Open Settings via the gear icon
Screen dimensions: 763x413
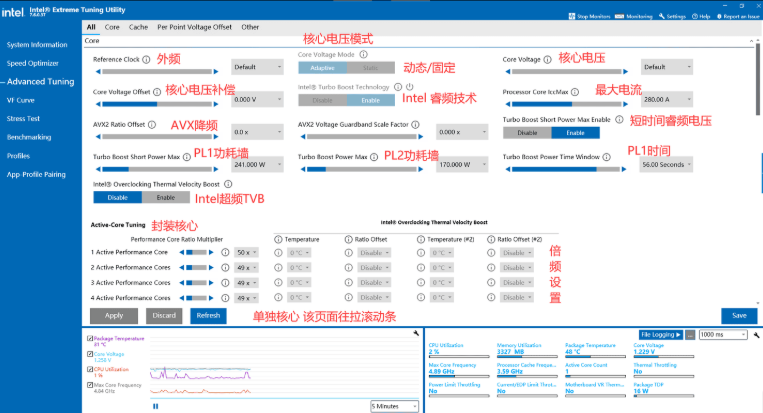[661, 16]
